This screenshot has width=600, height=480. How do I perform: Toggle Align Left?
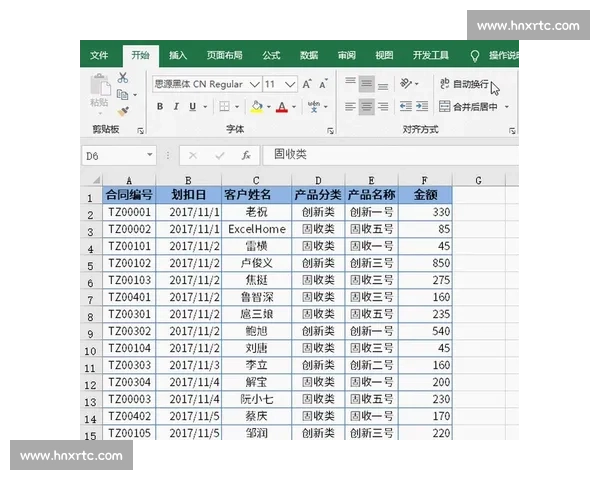(x=350, y=106)
